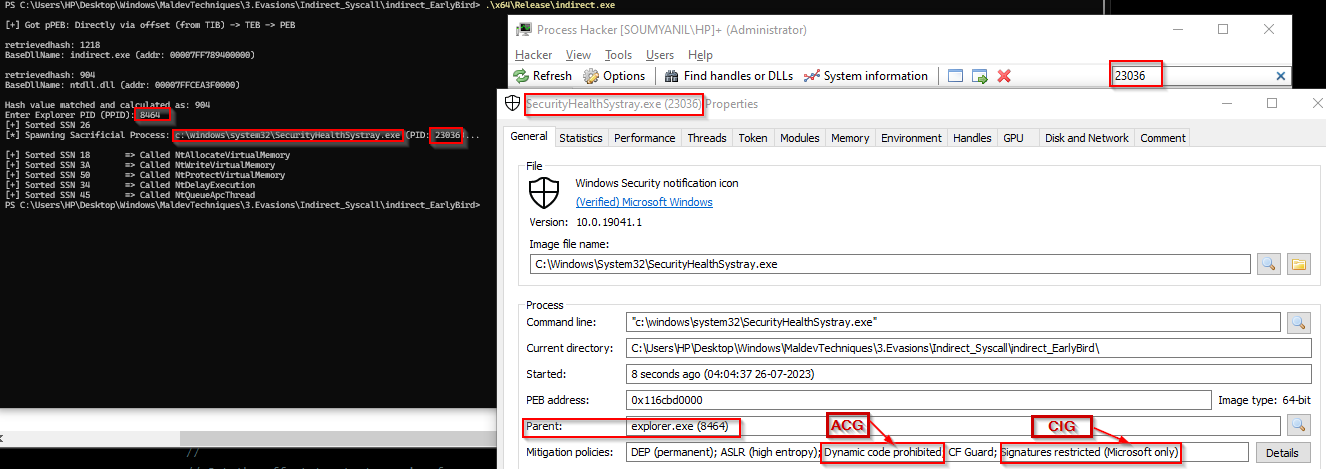Viewport: 1326px width, 469px height.
Task: Click the search field containing 23036
Action: [1190, 76]
